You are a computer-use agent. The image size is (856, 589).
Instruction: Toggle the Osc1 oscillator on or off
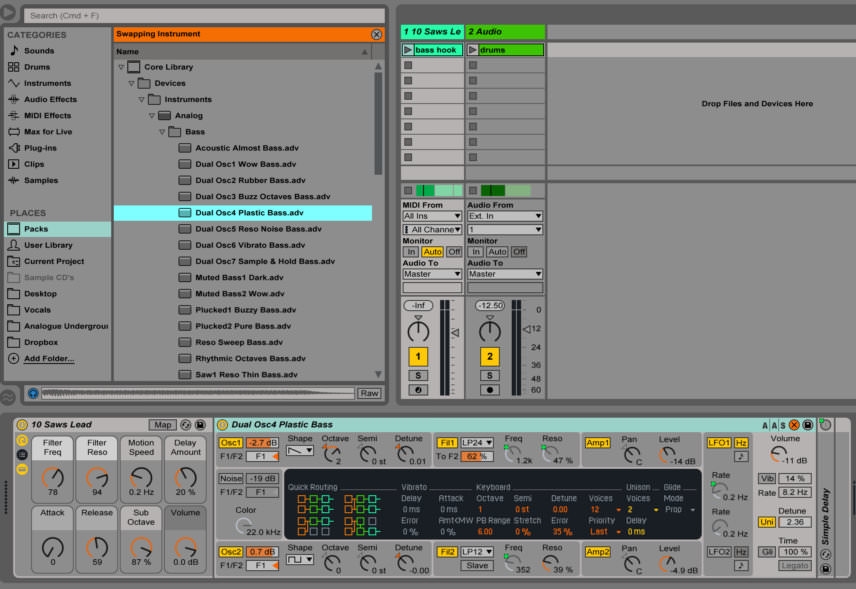230,443
